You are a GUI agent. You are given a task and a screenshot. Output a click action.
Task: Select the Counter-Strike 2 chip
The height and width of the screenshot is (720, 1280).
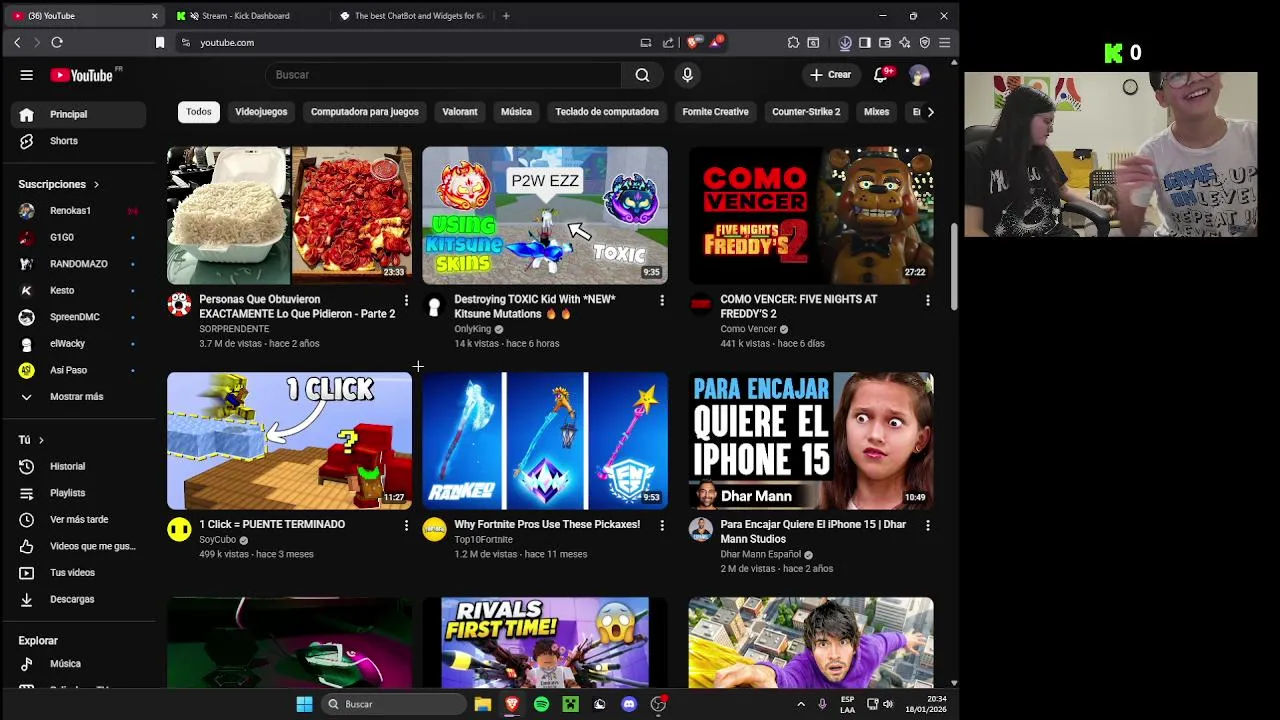click(806, 112)
